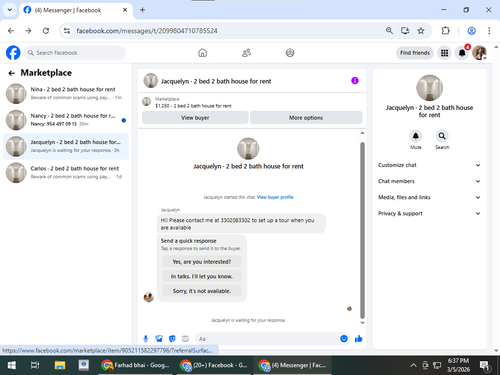Expand Media, files and links section

click(x=429, y=197)
